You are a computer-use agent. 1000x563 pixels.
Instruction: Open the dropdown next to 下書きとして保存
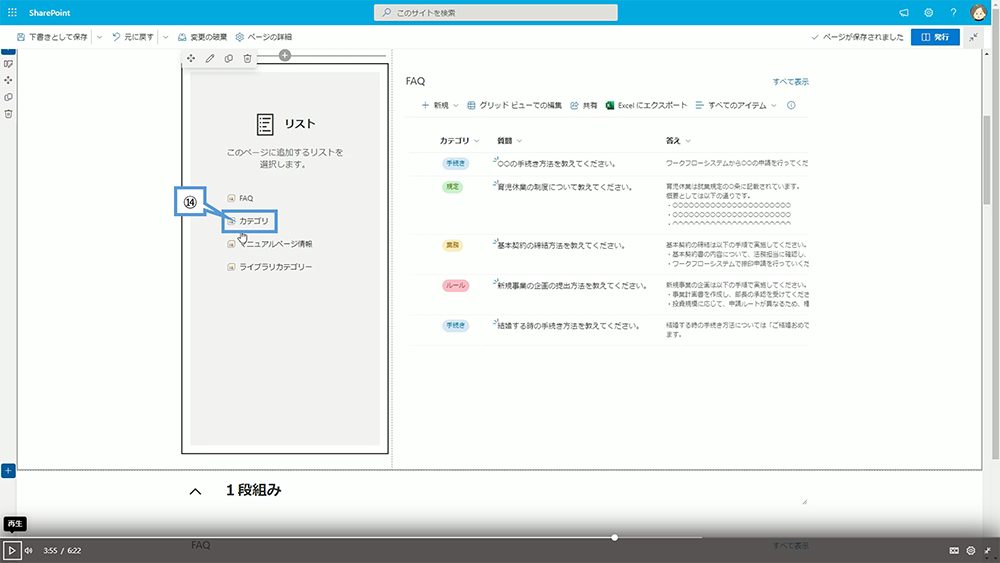[x=99, y=37]
